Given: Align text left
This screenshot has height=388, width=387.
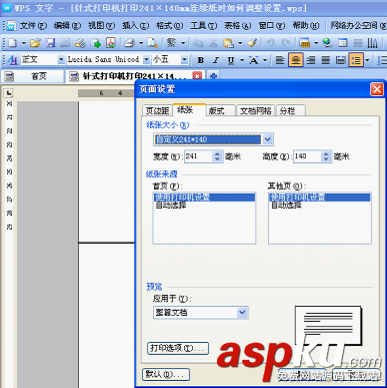Looking at the screenshot, I should (280, 60).
